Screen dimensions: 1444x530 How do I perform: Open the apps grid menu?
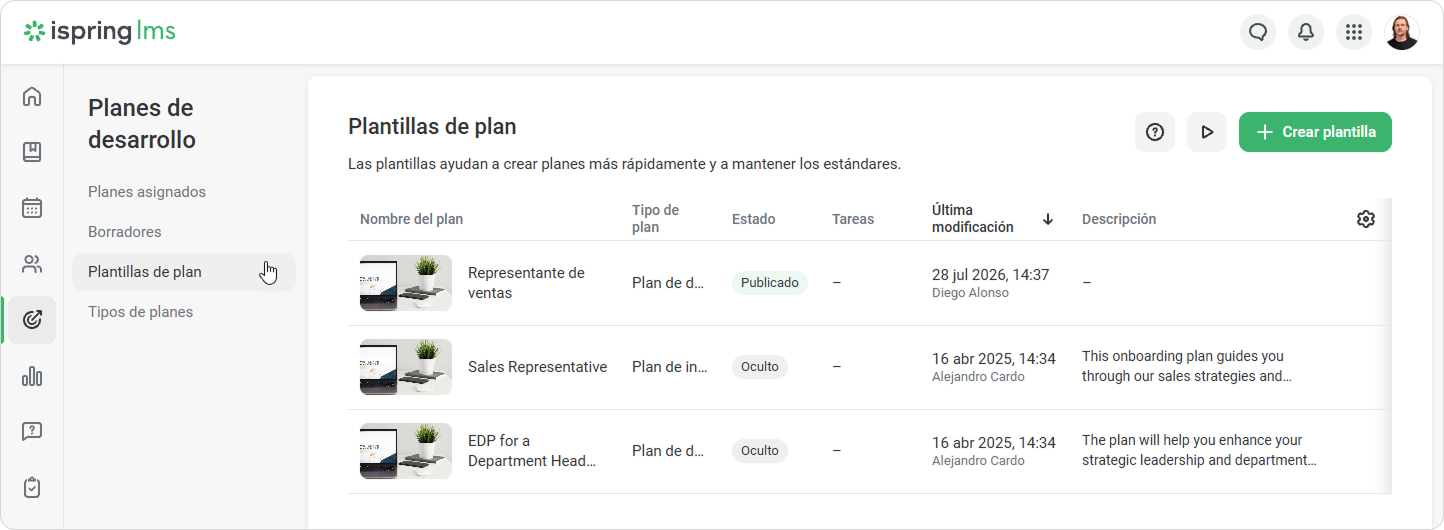[1354, 32]
